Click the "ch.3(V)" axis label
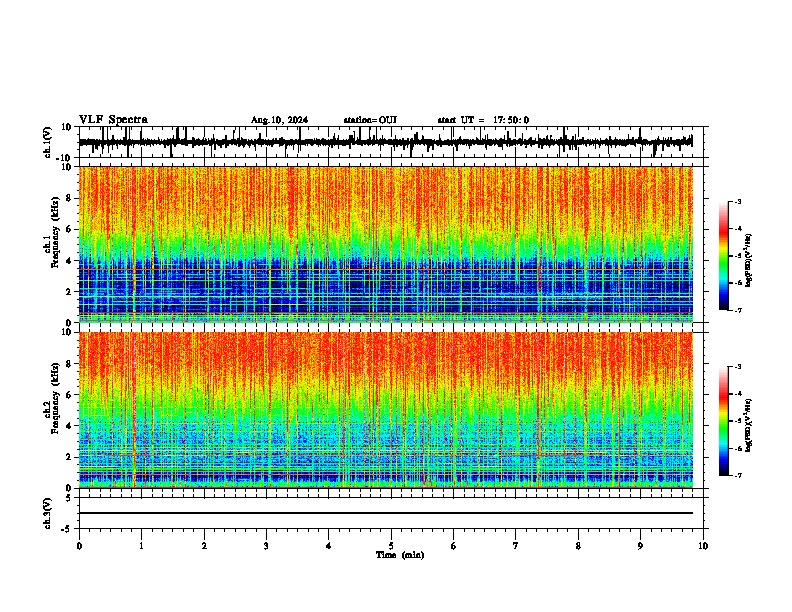 48,513
